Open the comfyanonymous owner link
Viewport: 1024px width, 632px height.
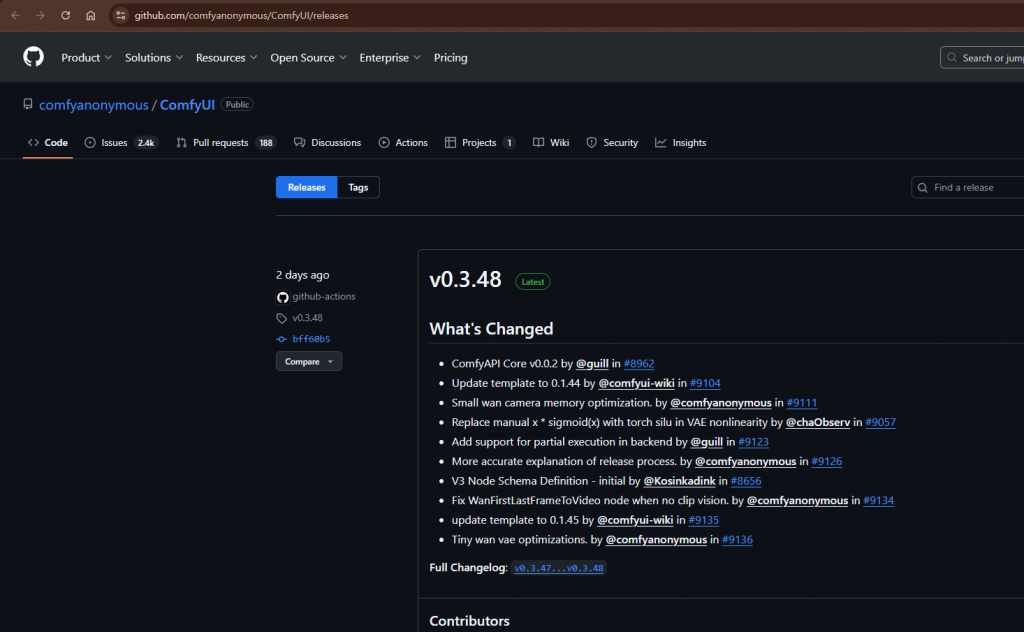tap(93, 104)
